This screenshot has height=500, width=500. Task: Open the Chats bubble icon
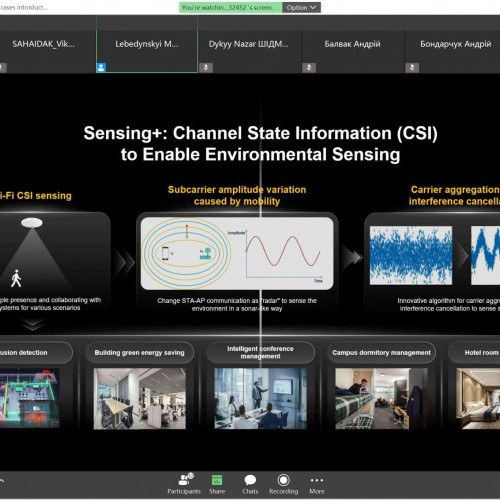[x=250, y=480]
